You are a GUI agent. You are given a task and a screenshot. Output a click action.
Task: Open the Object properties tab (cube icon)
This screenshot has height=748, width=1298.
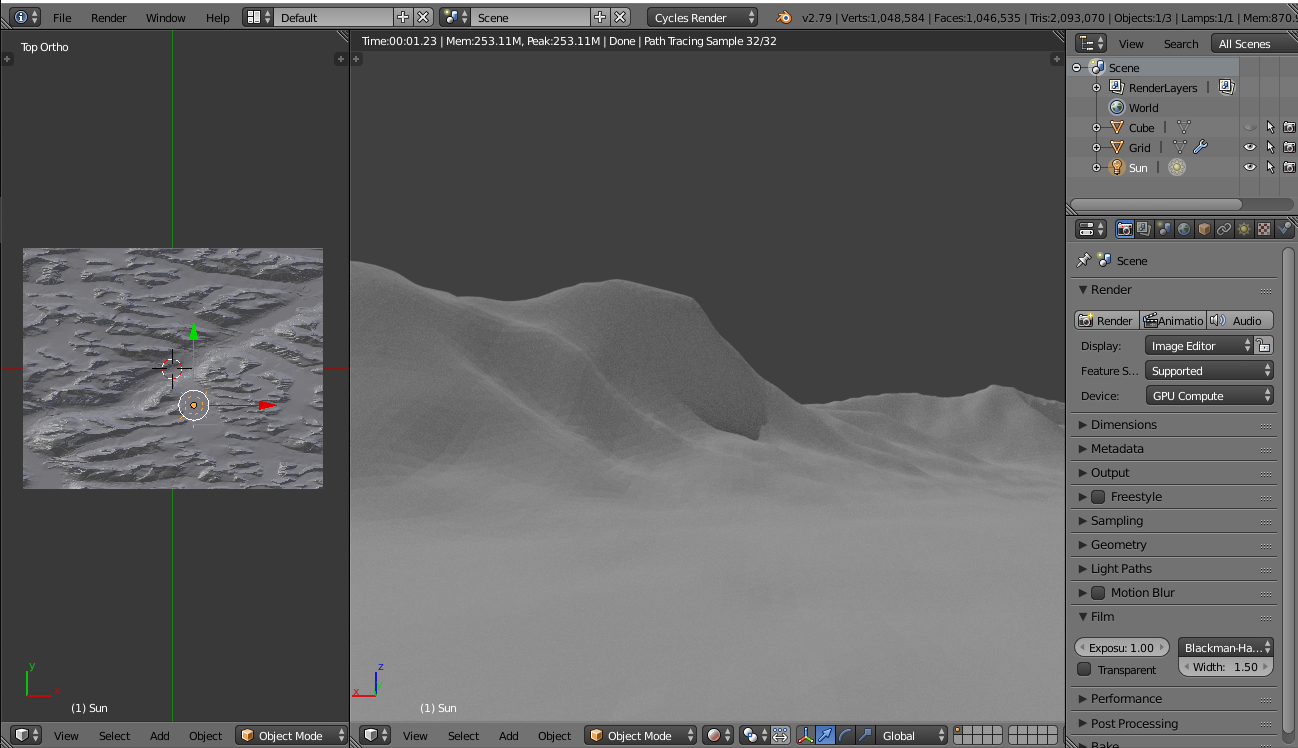(1204, 229)
